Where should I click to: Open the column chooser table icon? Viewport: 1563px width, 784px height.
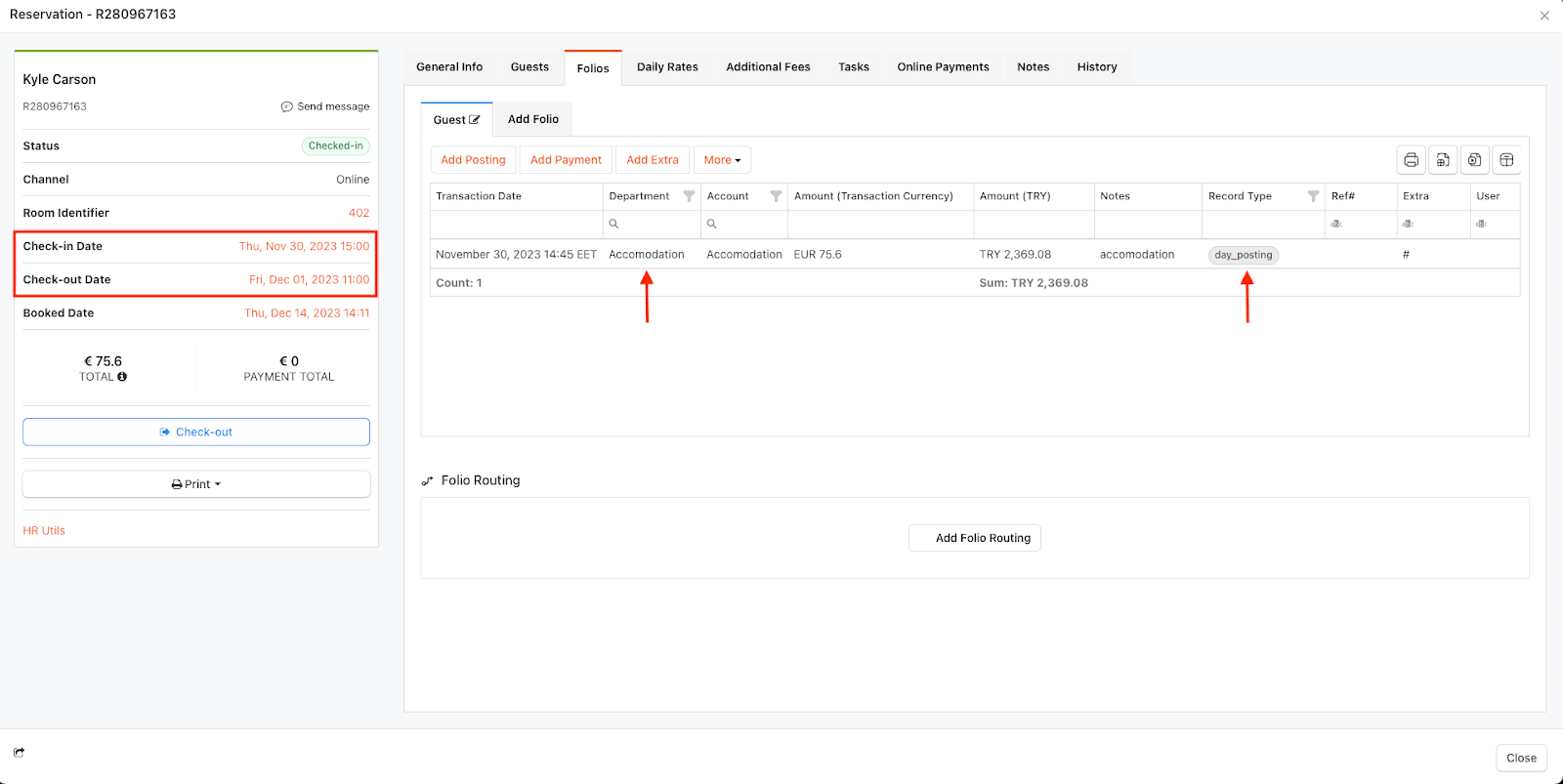coord(1506,160)
